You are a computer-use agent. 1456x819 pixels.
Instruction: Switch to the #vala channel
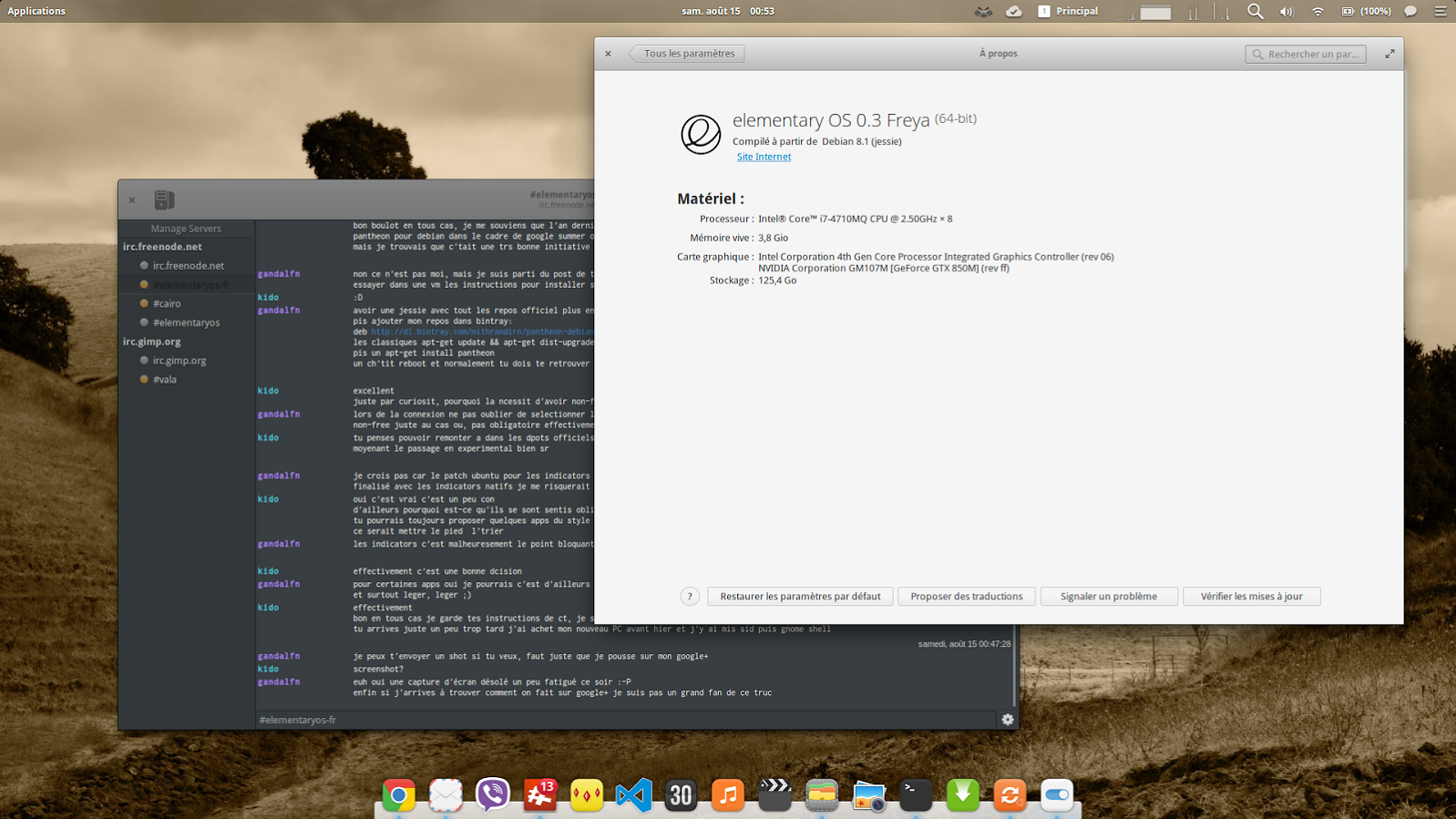(x=165, y=380)
